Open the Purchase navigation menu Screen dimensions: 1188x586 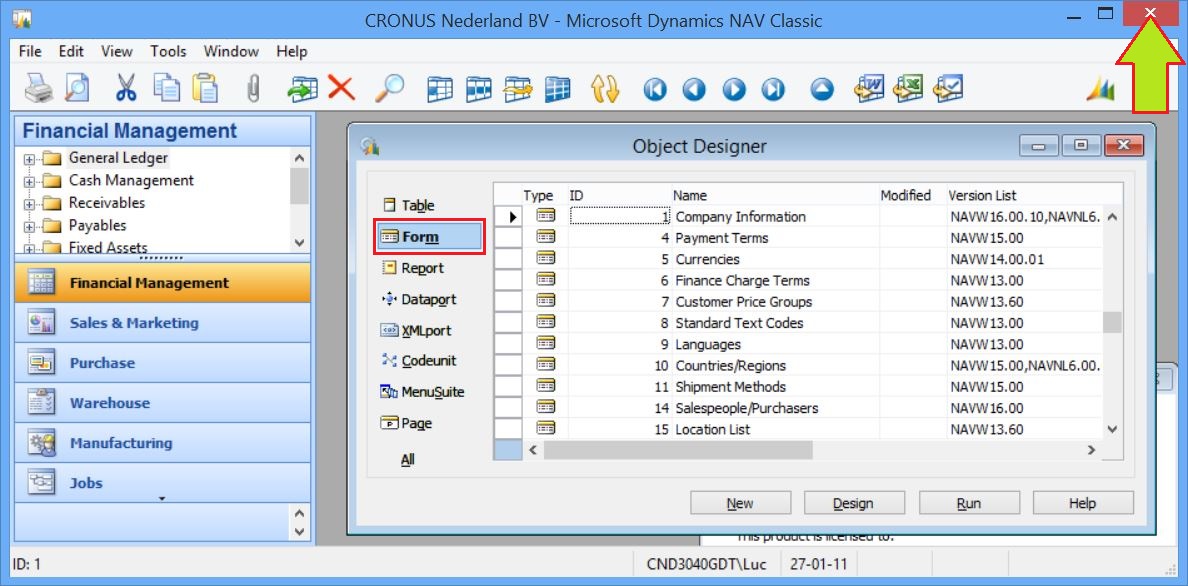[163, 363]
